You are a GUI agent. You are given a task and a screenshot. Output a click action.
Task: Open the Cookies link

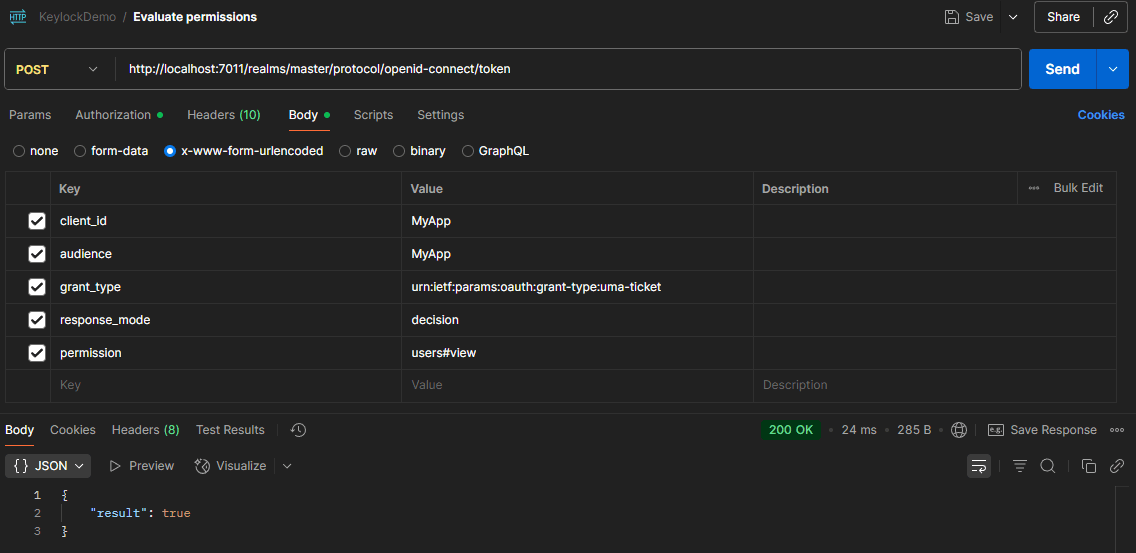pos(1101,115)
